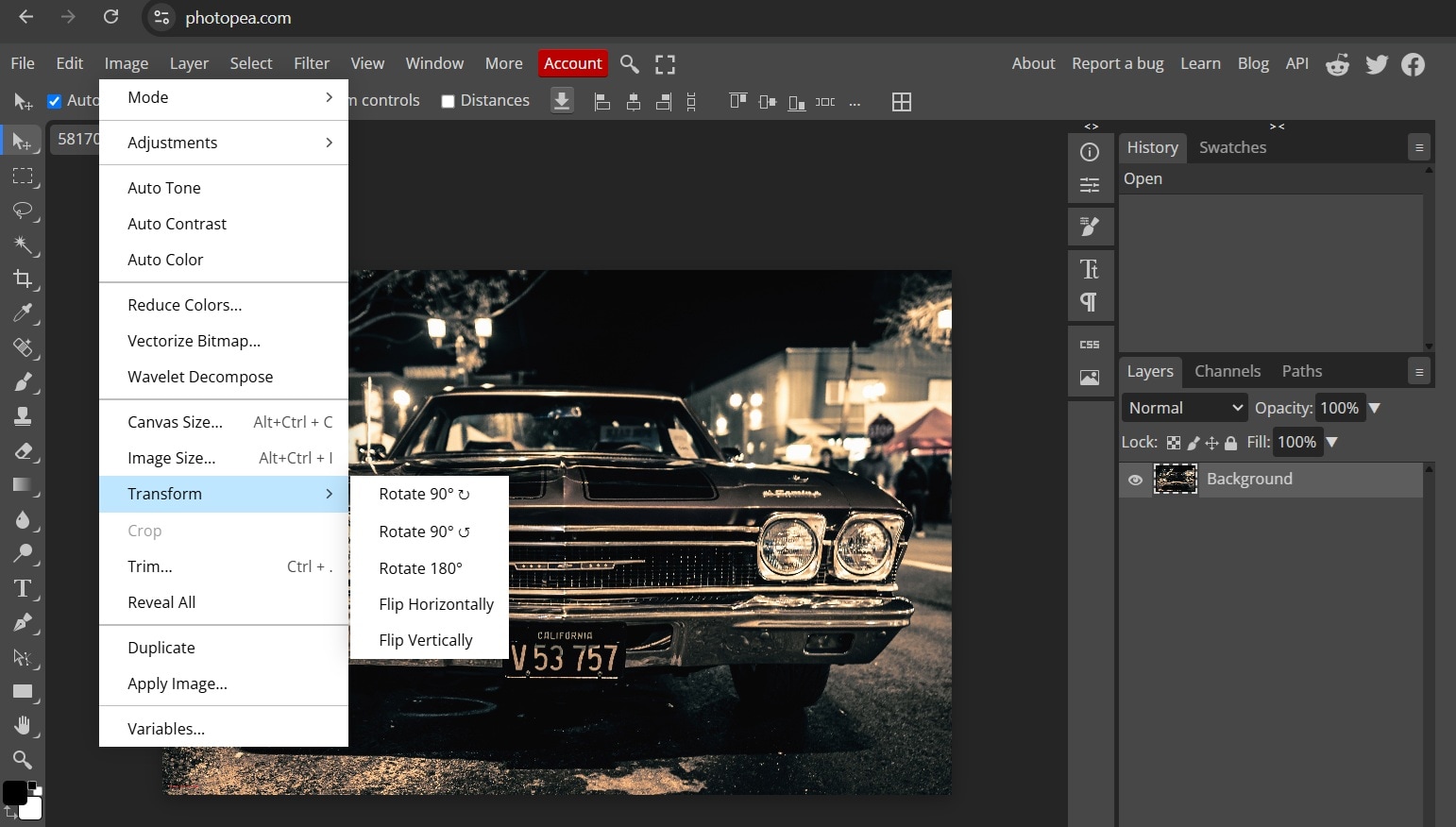
Task: Enable the Distances checkbox
Action: pyautogui.click(x=449, y=102)
